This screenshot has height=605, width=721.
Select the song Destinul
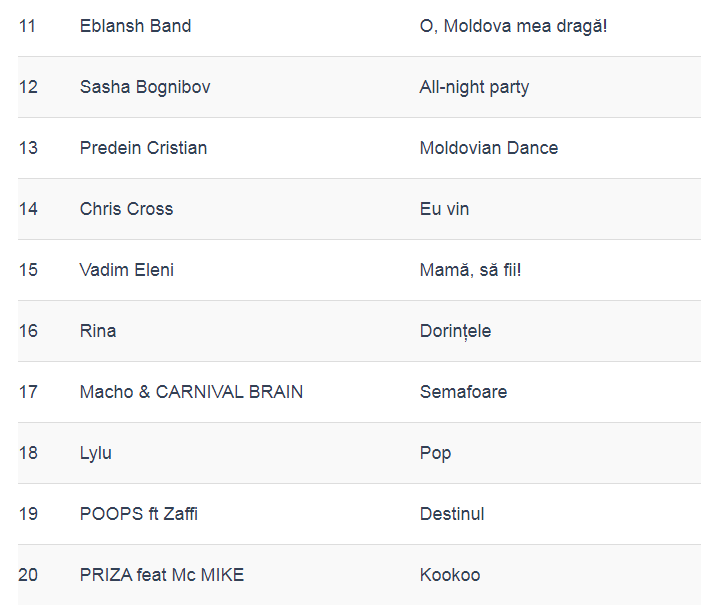pos(452,514)
